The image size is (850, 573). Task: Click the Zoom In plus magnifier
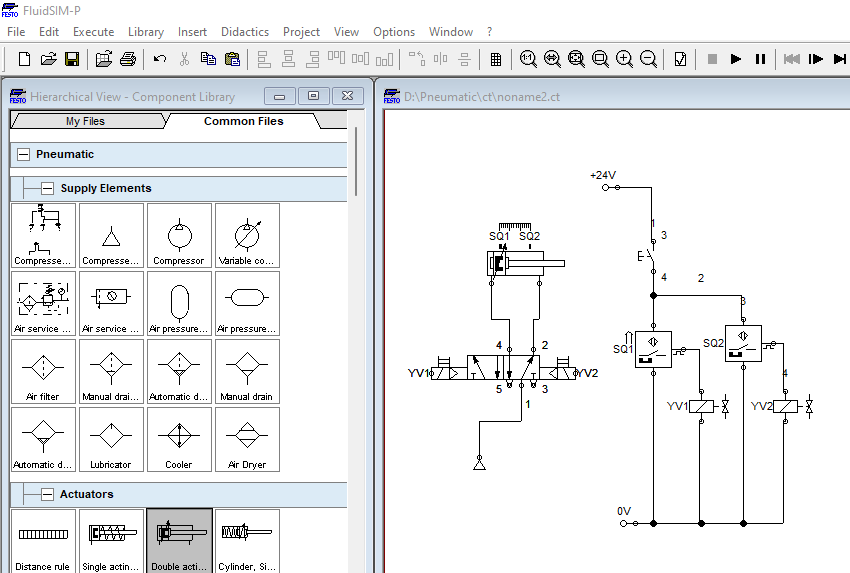624,59
